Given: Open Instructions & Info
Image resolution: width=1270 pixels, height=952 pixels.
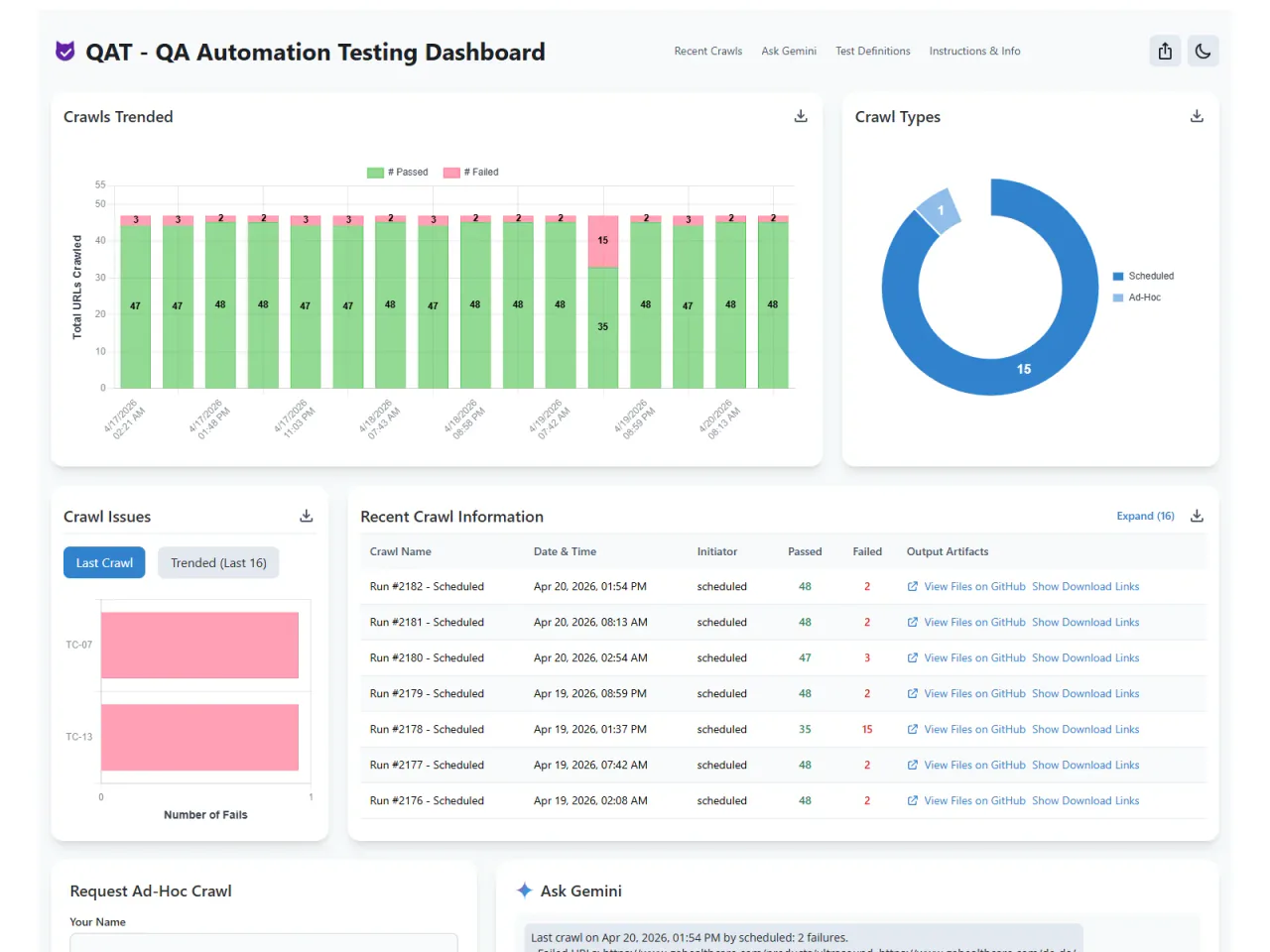Looking at the screenshot, I should [x=974, y=51].
